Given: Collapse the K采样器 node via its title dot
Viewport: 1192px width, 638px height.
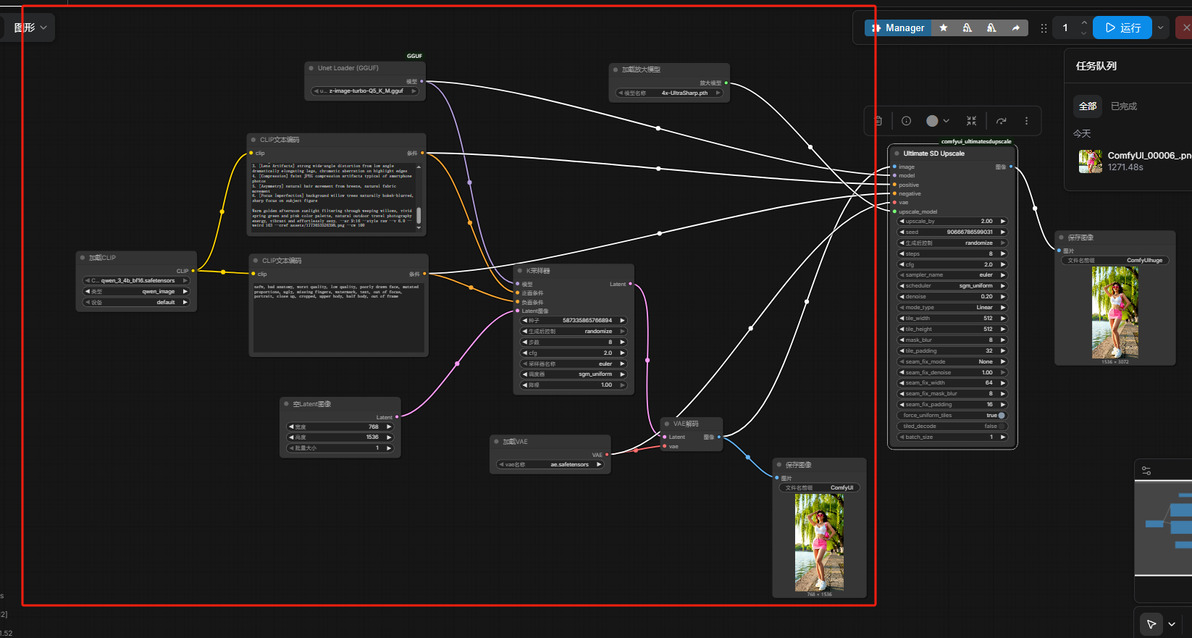Looking at the screenshot, I should pyautogui.click(x=520, y=271).
